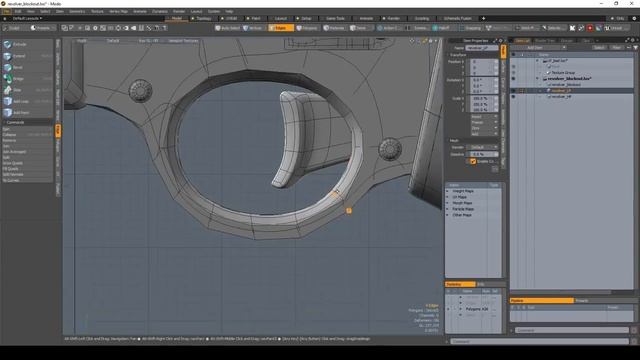
Task: Click the Select button in Items List
Action: tap(599, 48)
